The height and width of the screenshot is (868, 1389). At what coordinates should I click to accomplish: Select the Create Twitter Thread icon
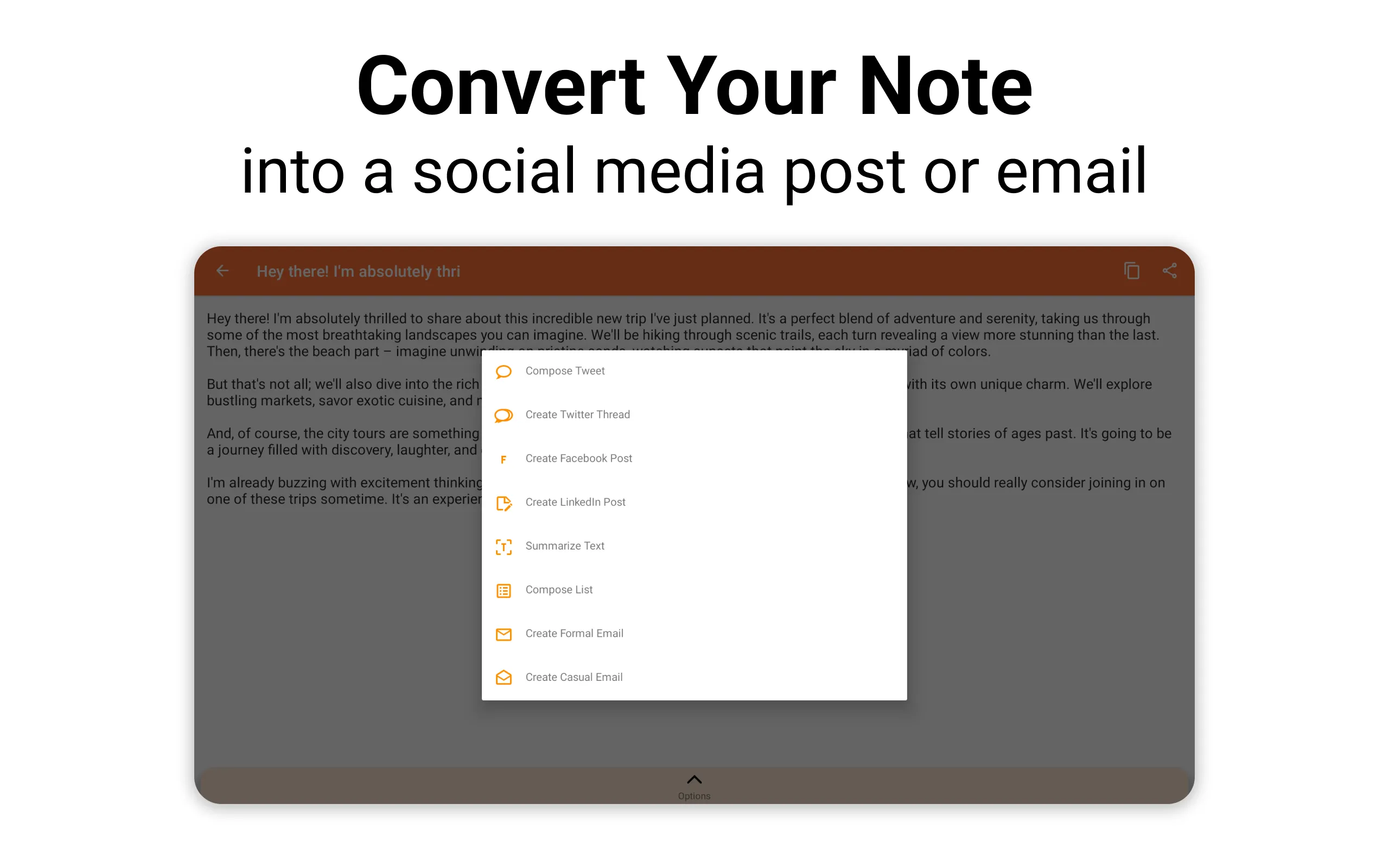point(503,414)
